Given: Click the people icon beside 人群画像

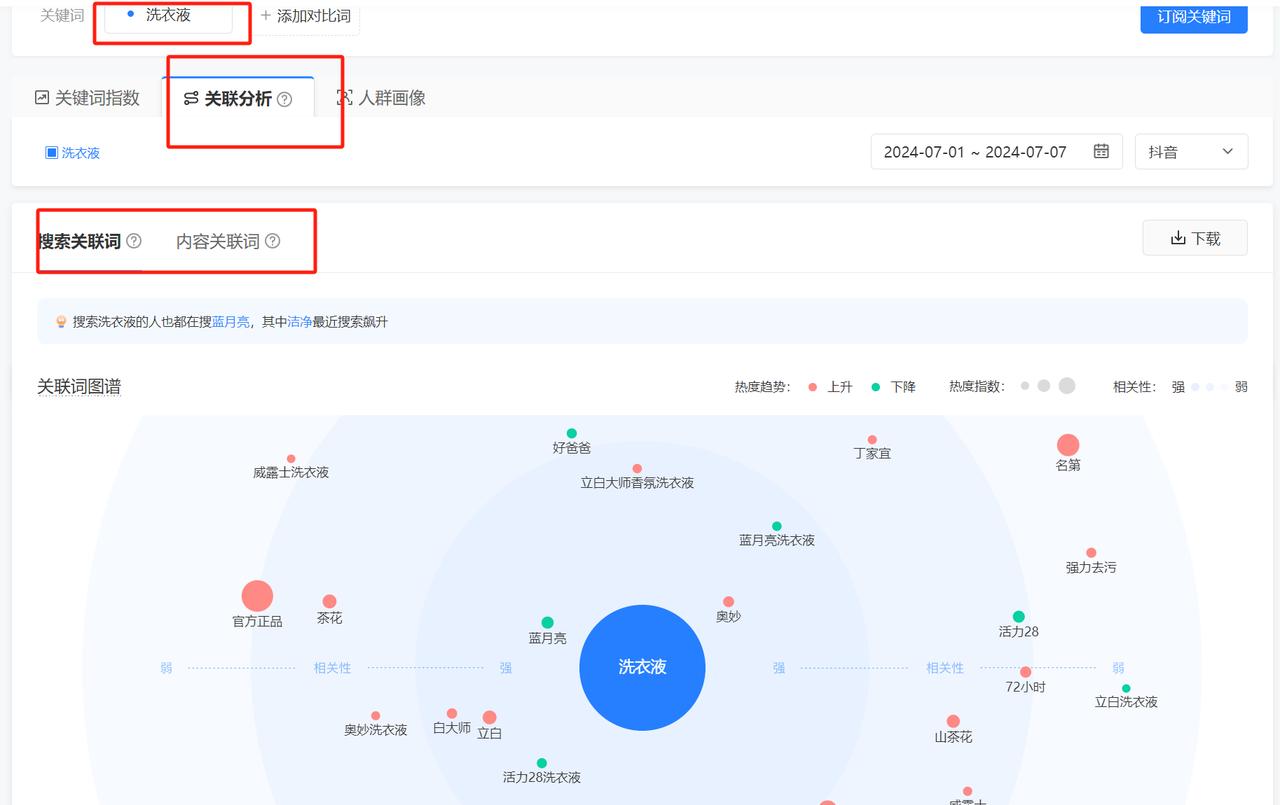Looking at the screenshot, I should click(x=344, y=98).
